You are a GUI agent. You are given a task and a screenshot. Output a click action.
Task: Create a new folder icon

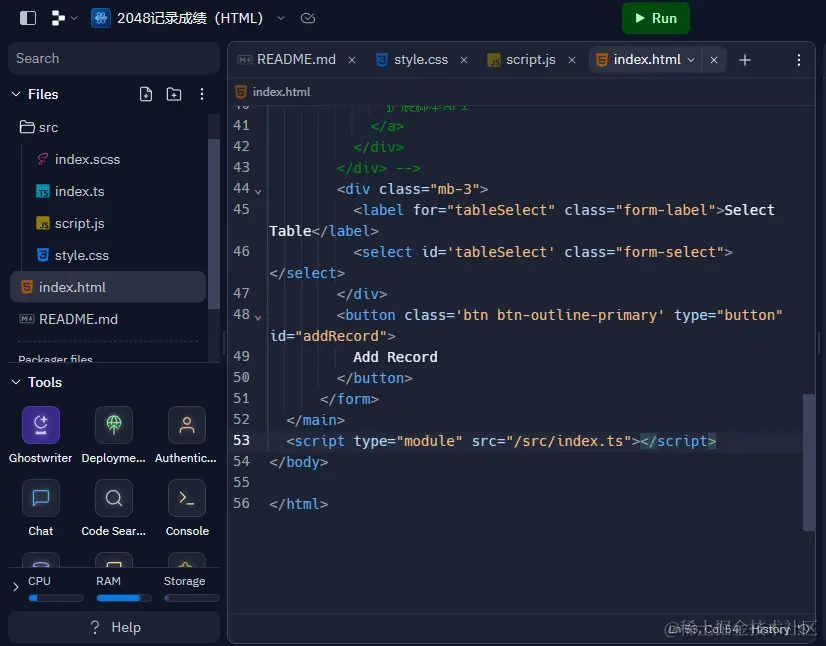tap(174, 94)
